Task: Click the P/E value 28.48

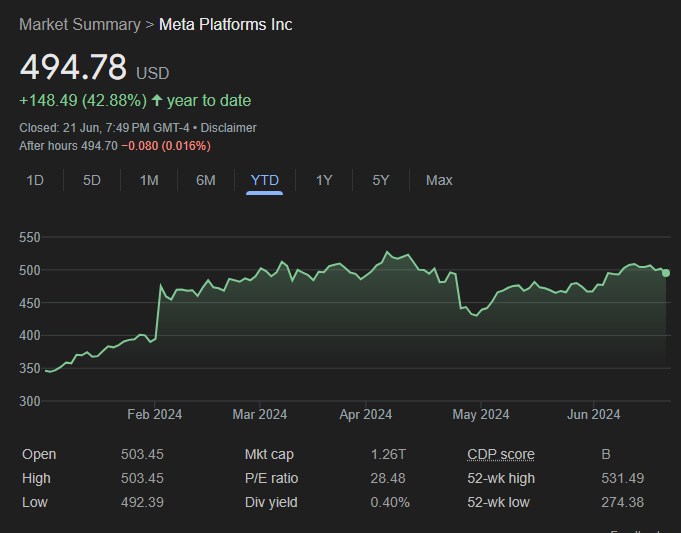Action: pyautogui.click(x=388, y=478)
